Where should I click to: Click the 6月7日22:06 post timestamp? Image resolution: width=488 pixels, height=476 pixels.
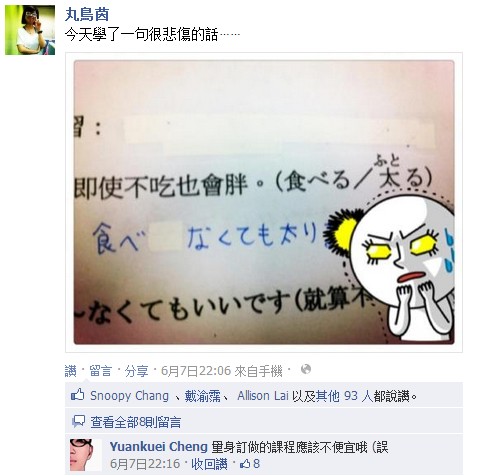click(x=196, y=371)
